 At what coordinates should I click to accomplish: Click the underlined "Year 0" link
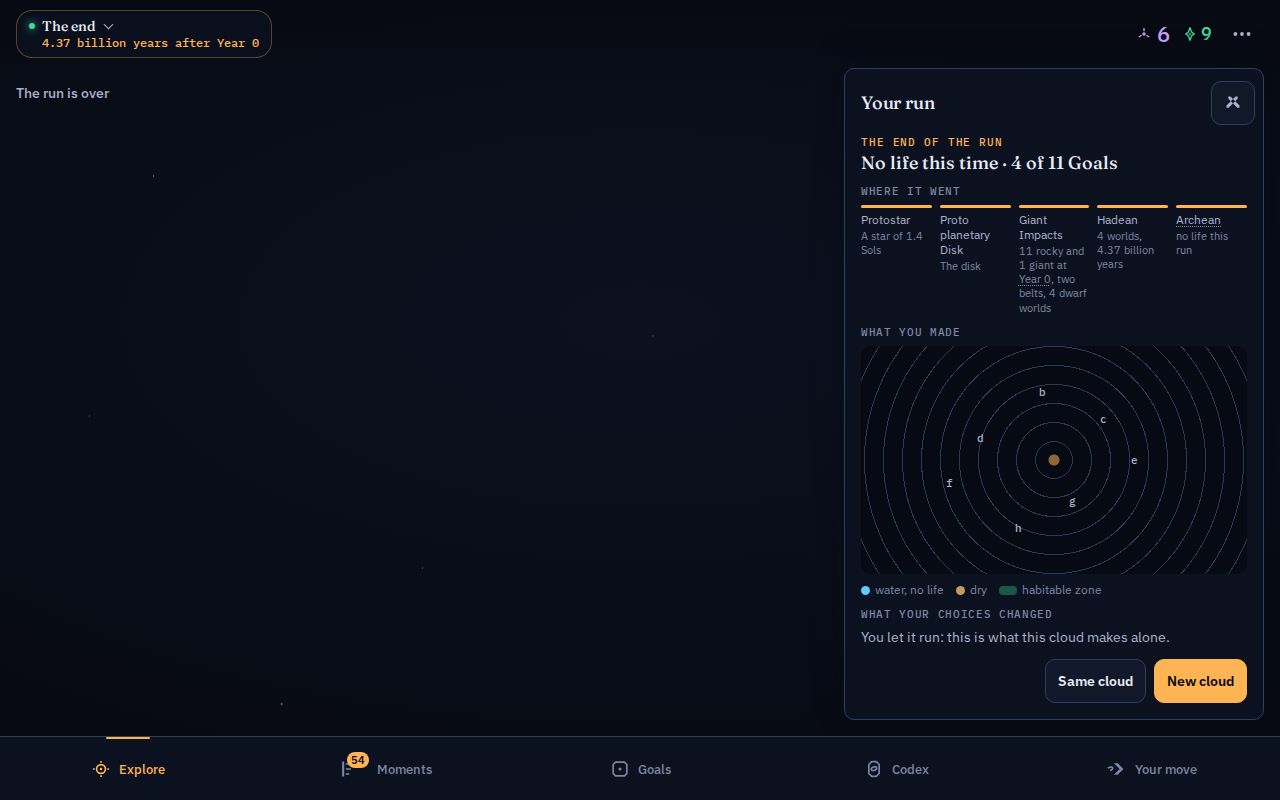(1035, 279)
